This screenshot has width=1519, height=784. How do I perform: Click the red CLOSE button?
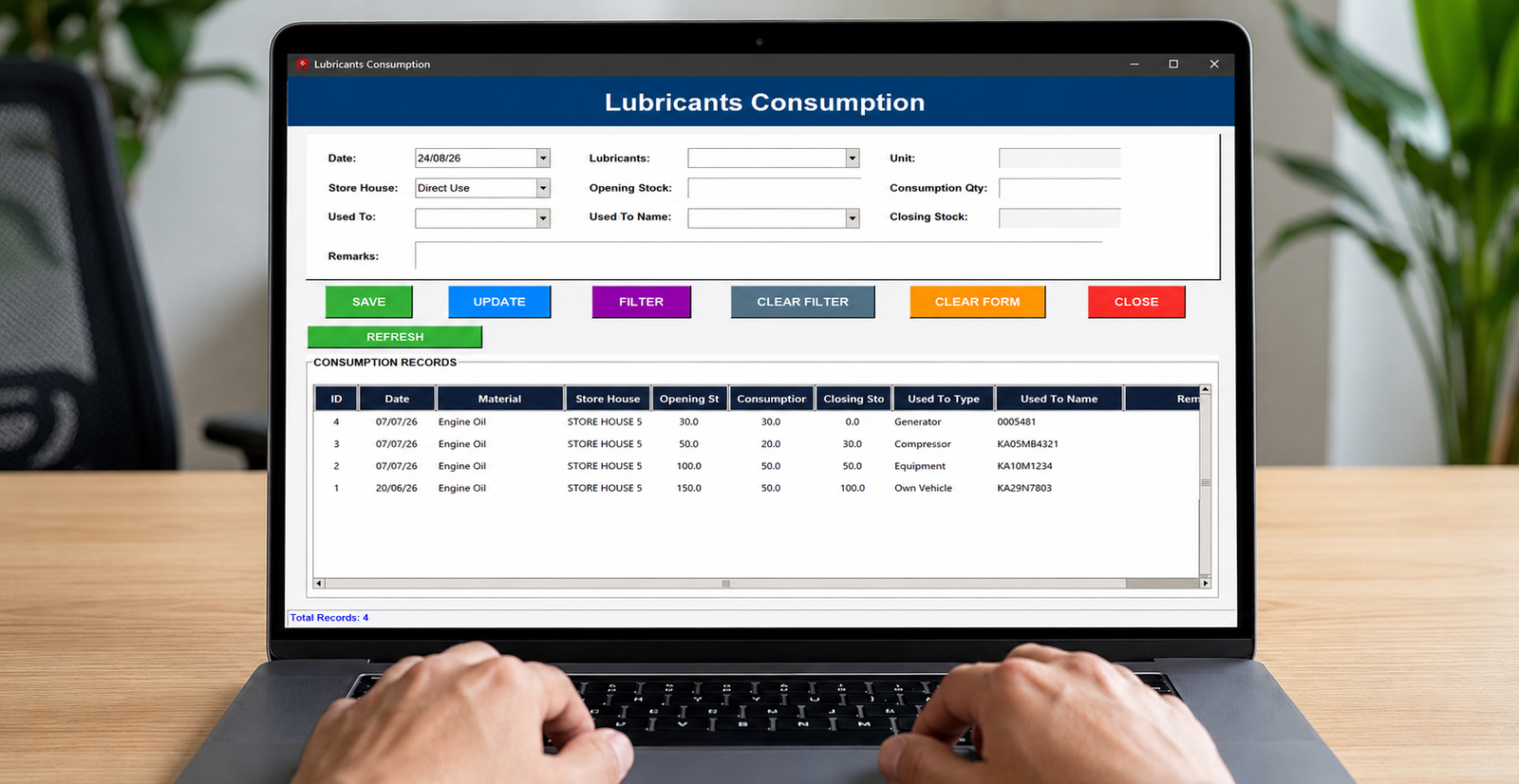click(1136, 302)
